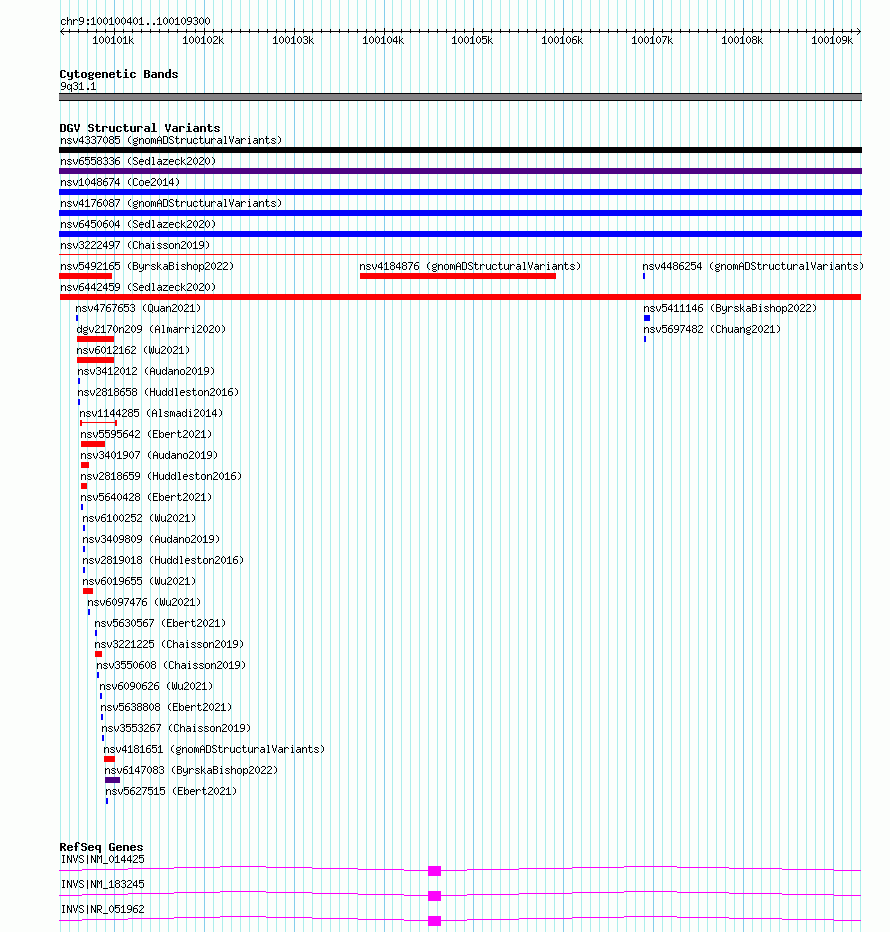Viewport: 890px width, 932px height.
Task: Select the purple nsv6558336 variant bar
Action: pos(460,171)
